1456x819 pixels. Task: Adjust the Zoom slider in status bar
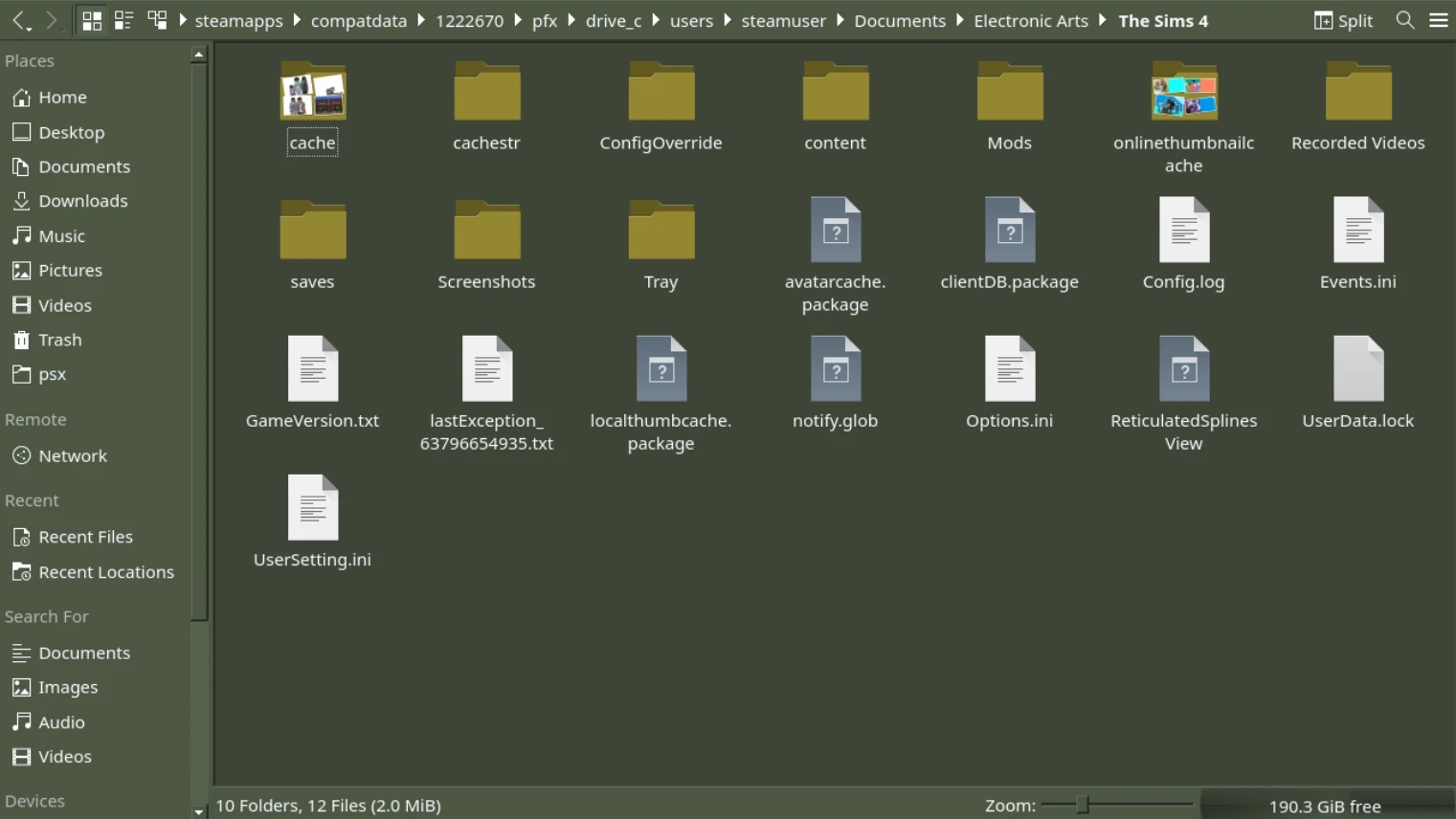click(x=1083, y=806)
